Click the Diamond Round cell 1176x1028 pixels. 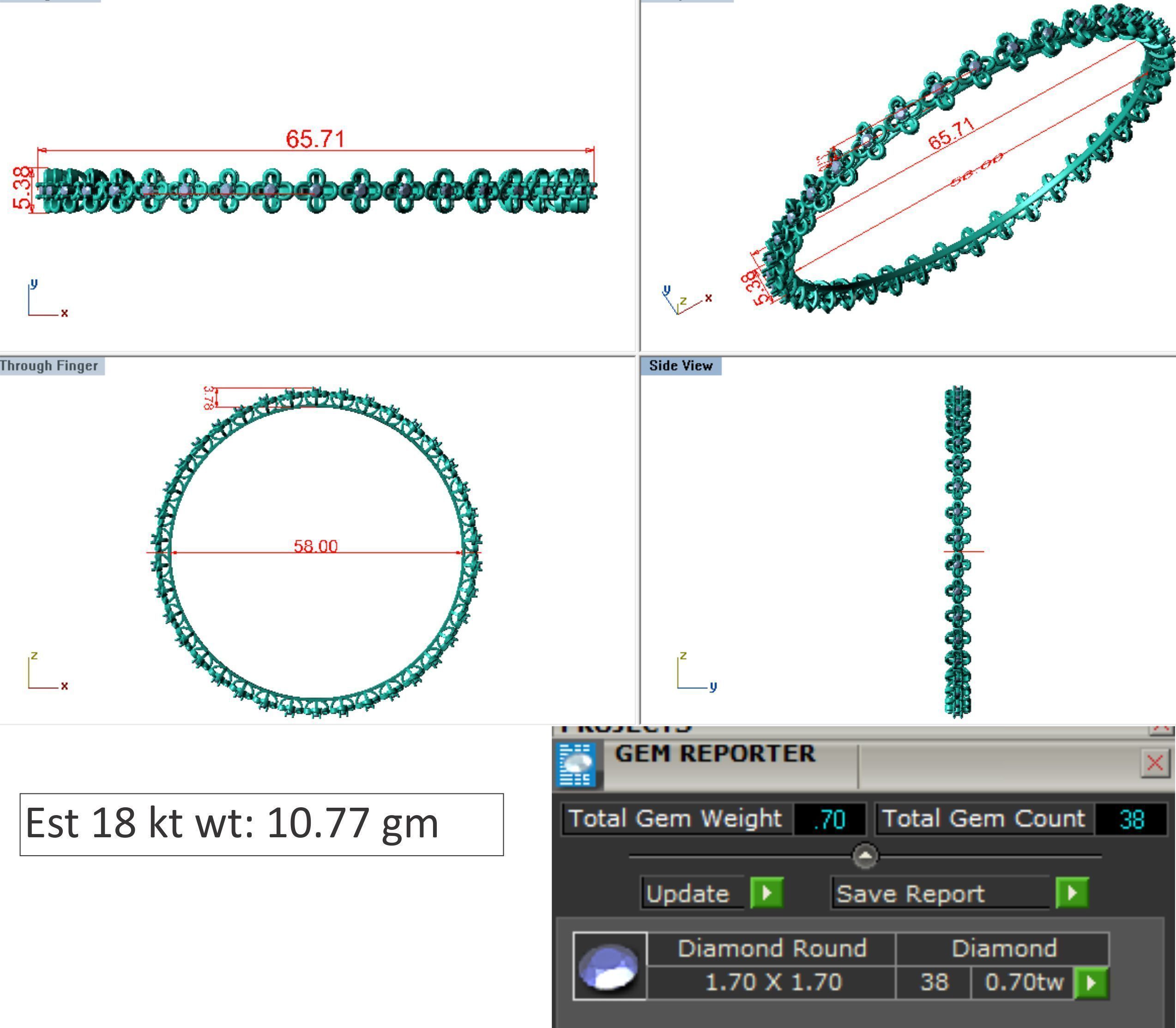(x=772, y=949)
